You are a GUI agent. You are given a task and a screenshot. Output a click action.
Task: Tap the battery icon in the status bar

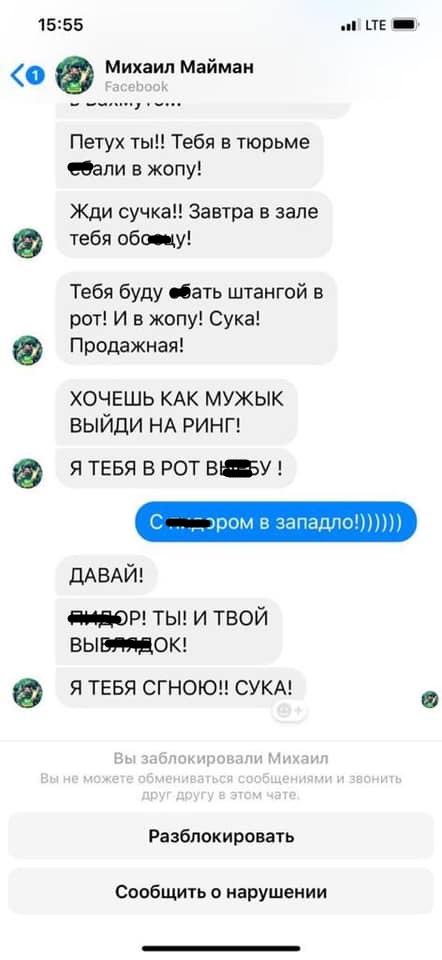tap(405, 25)
